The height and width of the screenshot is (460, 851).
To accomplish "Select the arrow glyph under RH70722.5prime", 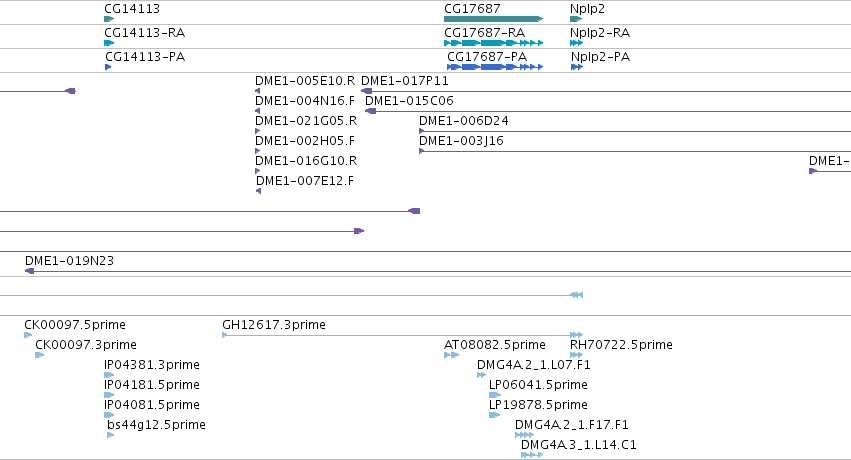I will [x=576, y=355].
